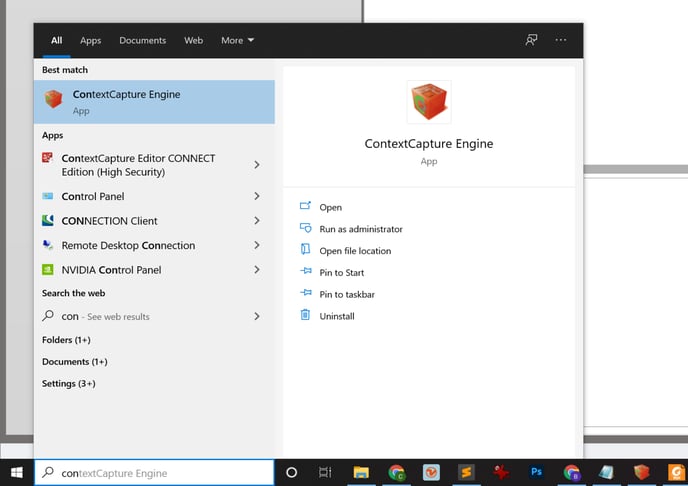Switch to the All search tab
Screen dimensions: 688x486
[57, 40]
